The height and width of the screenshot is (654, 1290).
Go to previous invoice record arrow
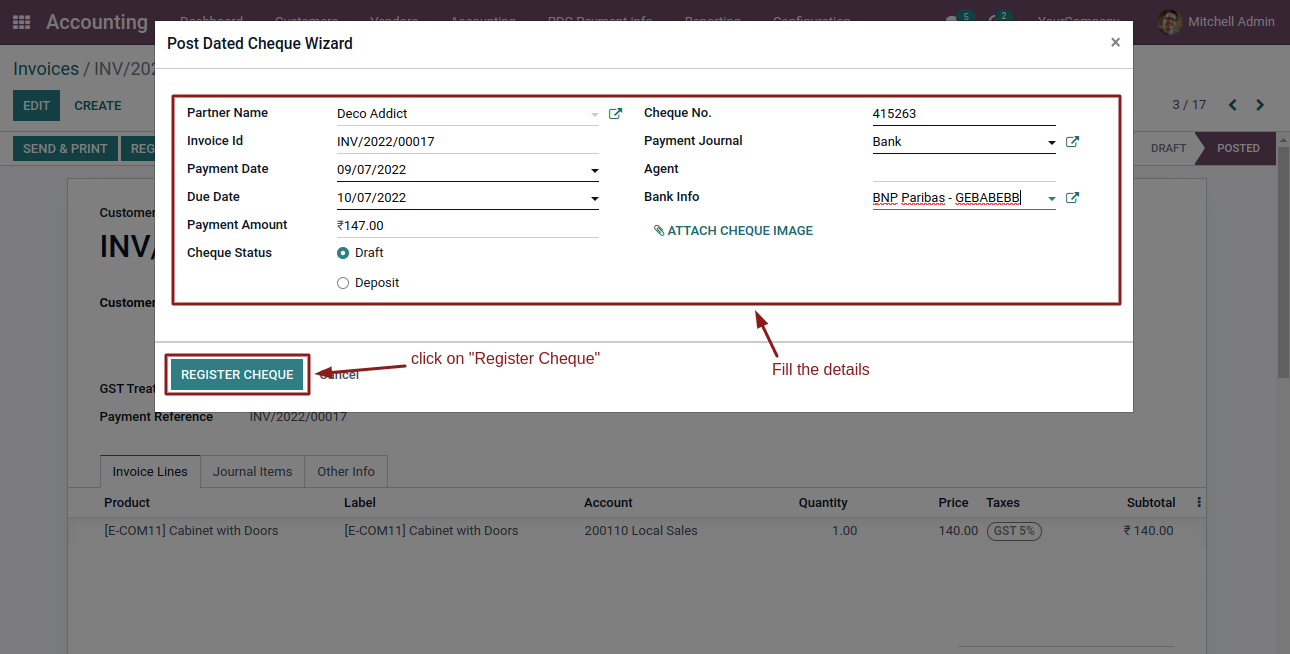tap(1232, 105)
